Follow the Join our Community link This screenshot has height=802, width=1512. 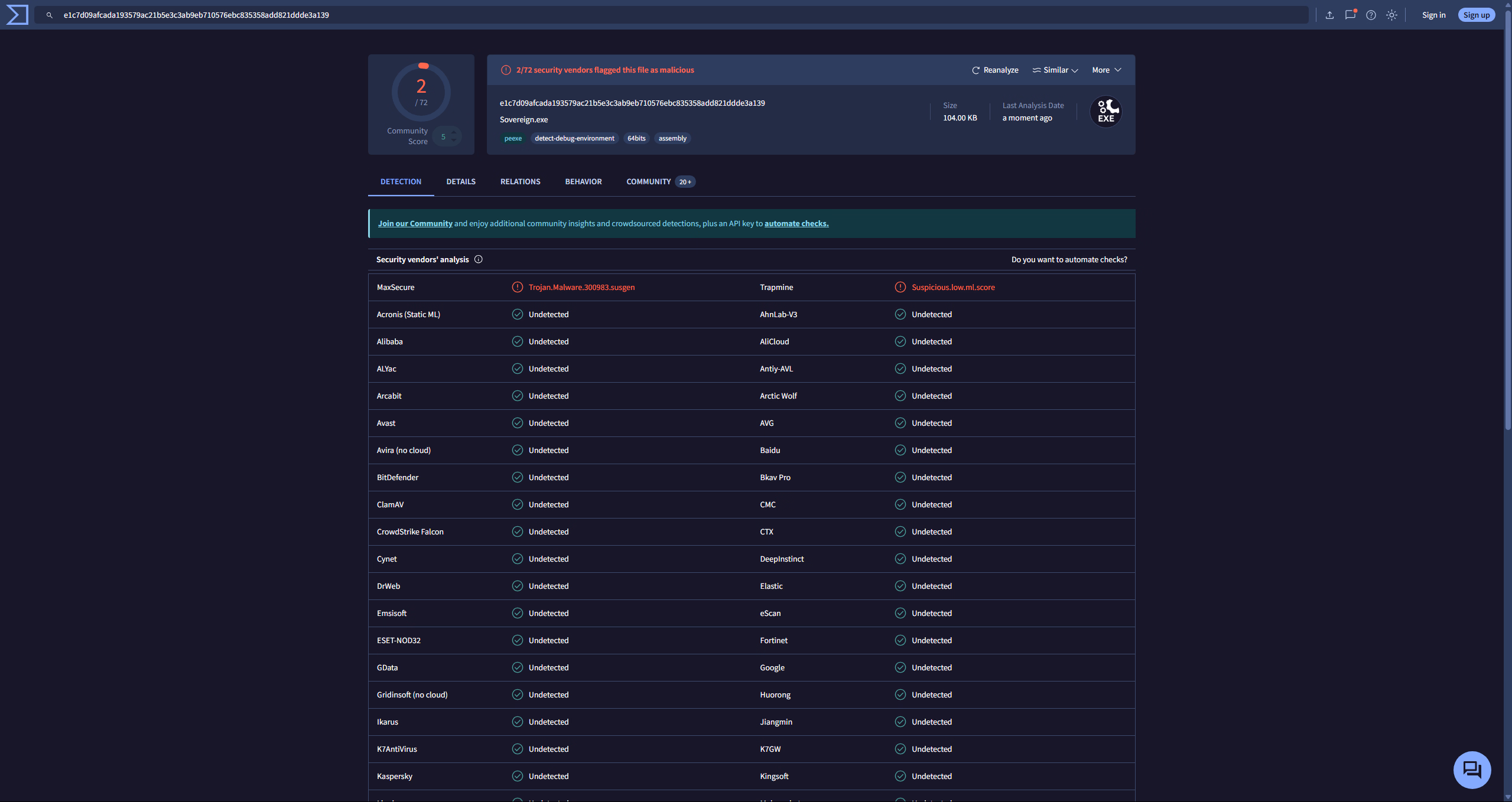[415, 224]
